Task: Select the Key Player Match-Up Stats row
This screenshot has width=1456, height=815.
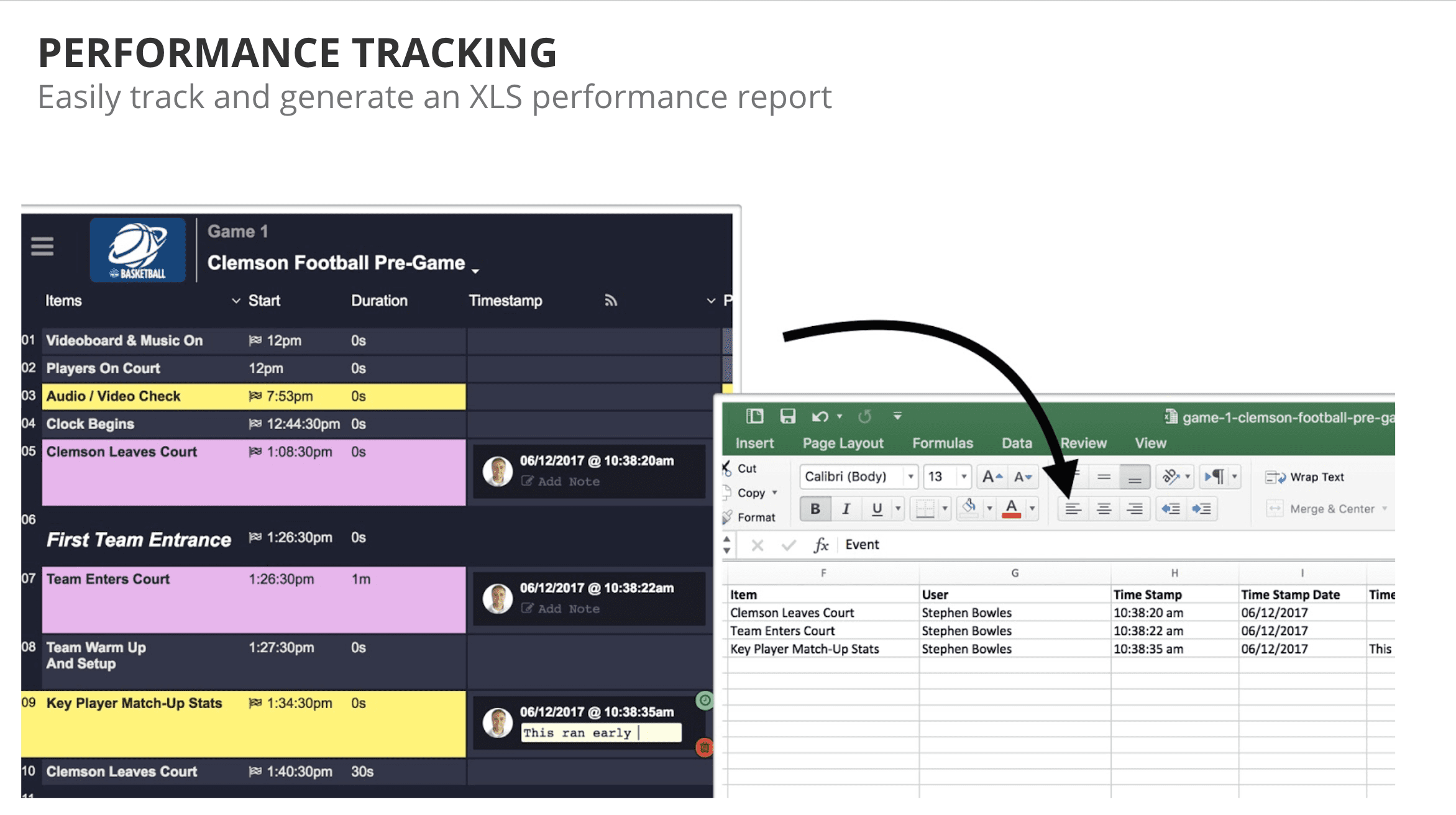Action: click(x=254, y=724)
